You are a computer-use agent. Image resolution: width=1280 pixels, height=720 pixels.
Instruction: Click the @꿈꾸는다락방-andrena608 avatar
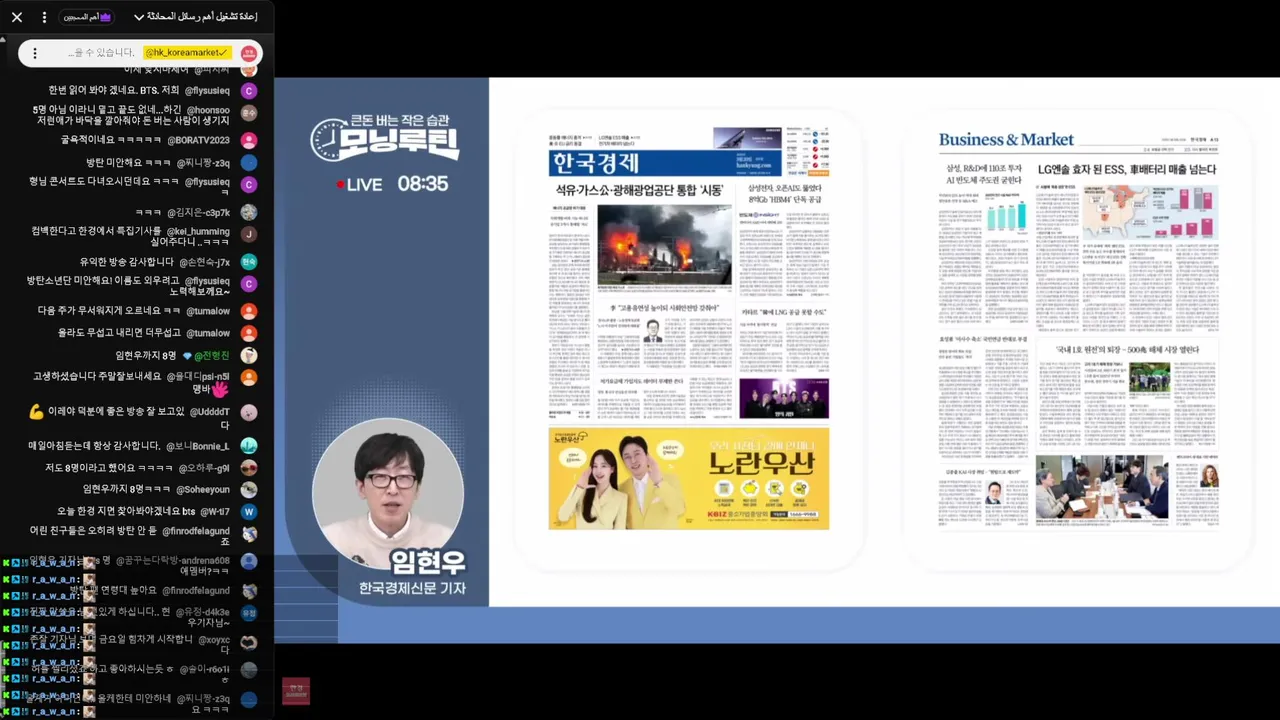tap(249, 562)
